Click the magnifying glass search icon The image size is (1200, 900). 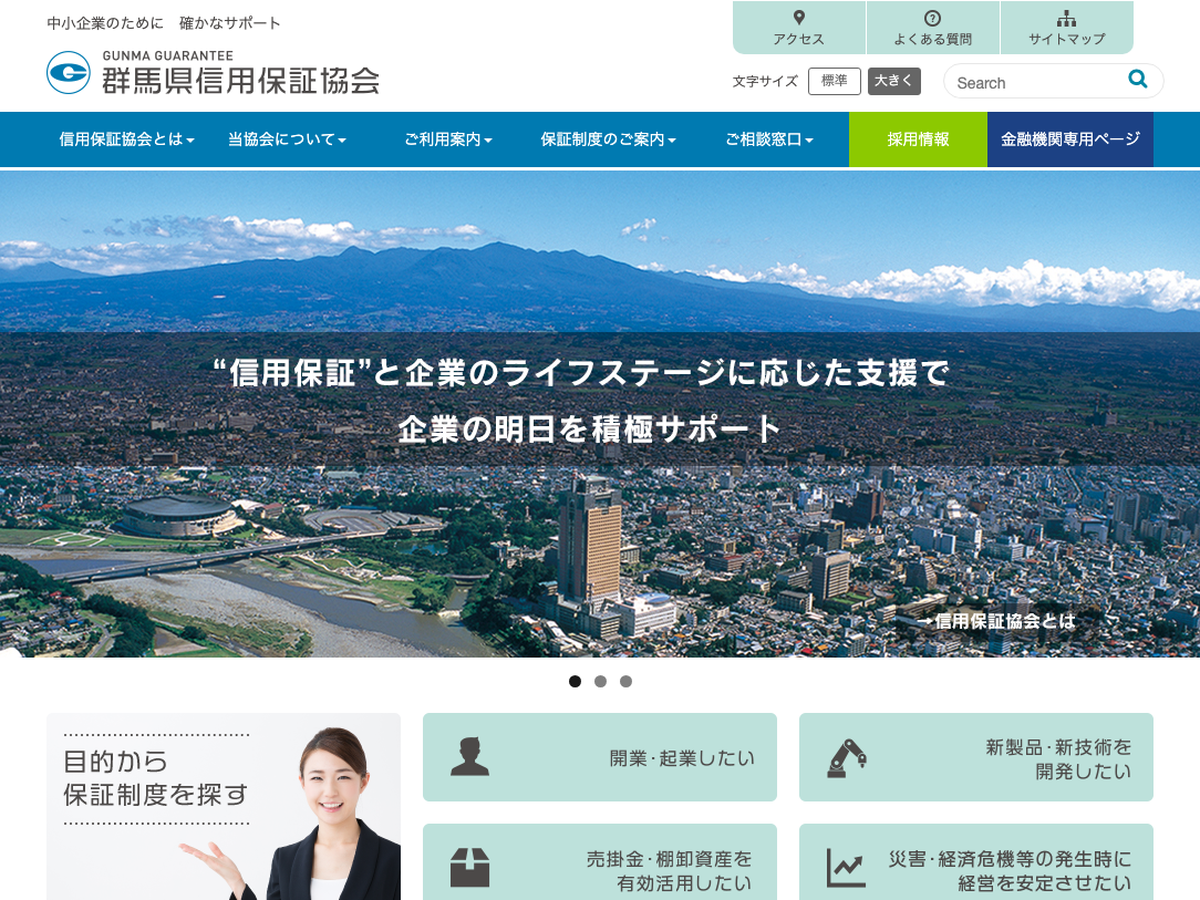pyautogui.click(x=1137, y=80)
